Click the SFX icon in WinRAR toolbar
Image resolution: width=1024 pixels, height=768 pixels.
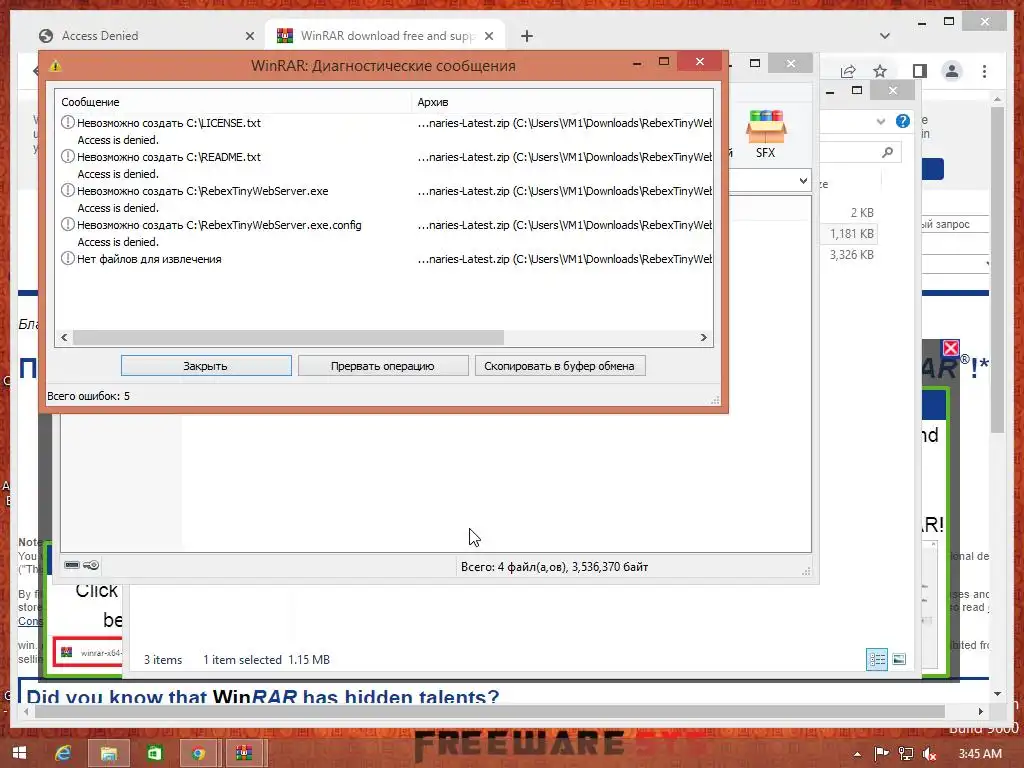pos(765,134)
